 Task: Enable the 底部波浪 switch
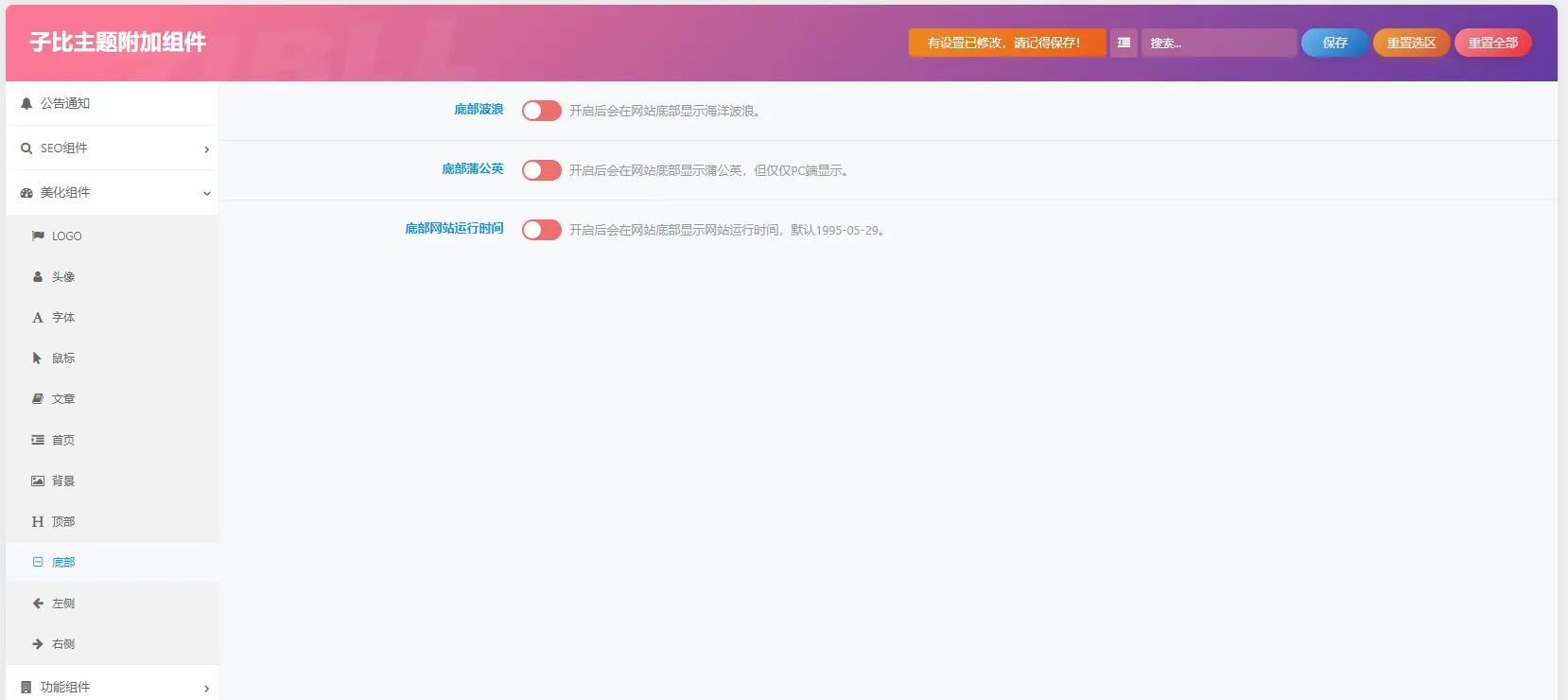pos(542,111)
